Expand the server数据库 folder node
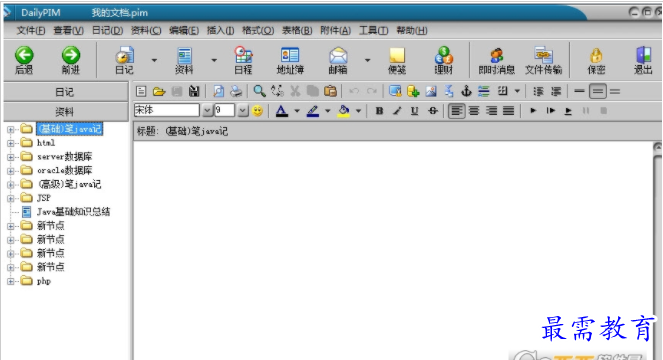Screen dimensions: 663x360 tap(10, 157)
